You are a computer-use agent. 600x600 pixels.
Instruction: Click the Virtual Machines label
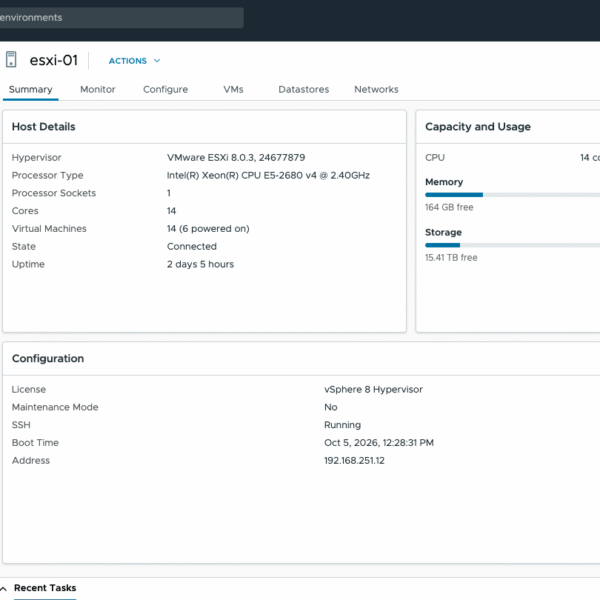coord(49,229)
